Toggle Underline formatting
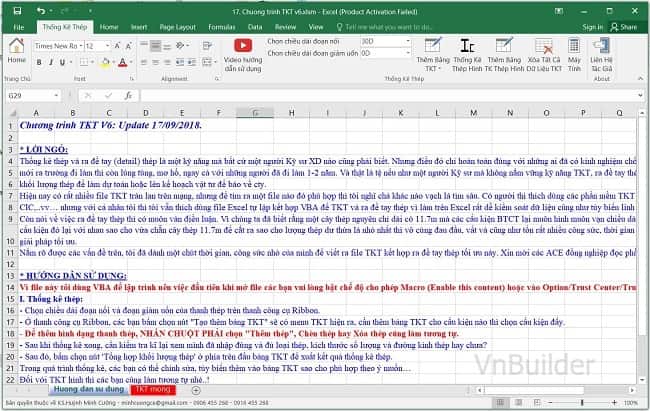The height and width of the screenshot is (411, 650). 64,62
